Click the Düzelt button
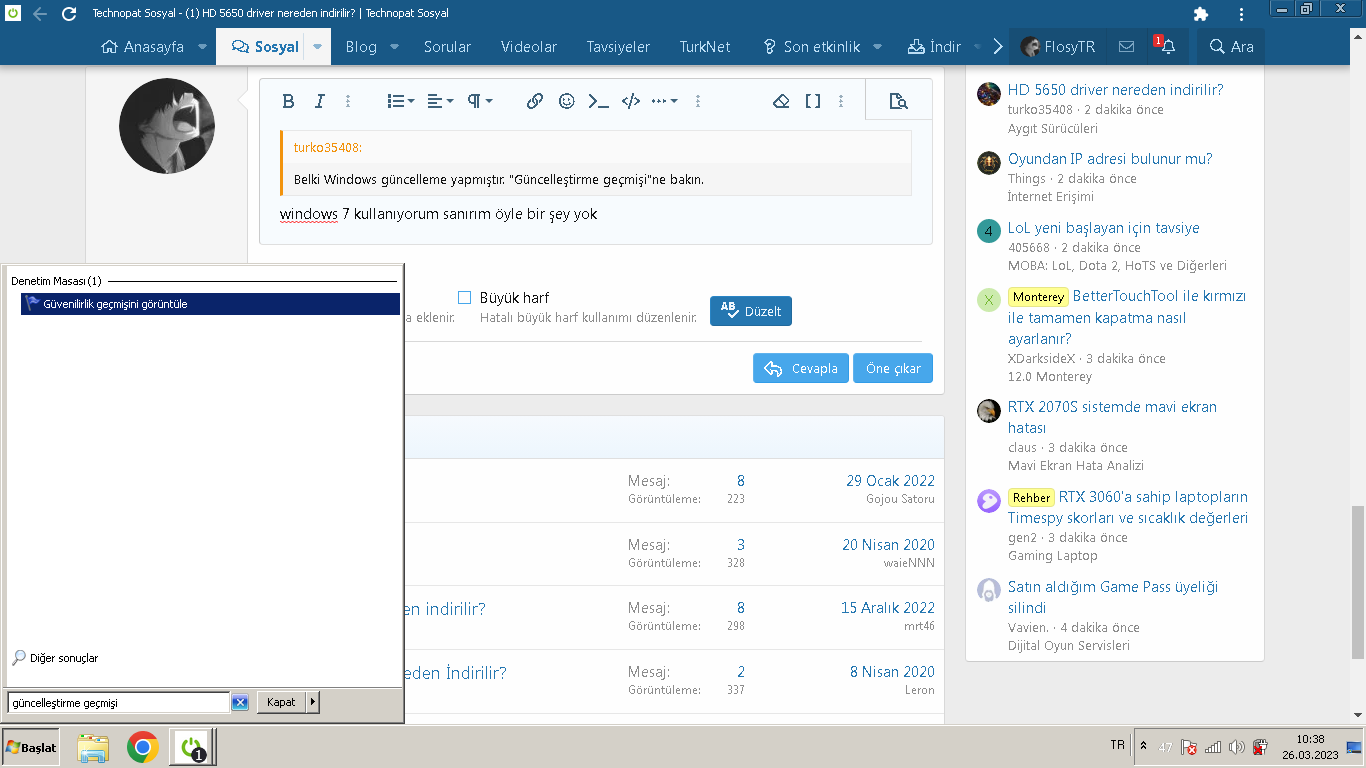 [751, 311]
